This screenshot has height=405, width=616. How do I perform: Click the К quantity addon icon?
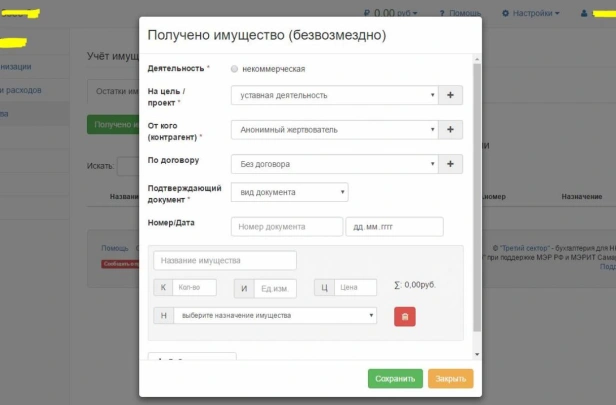tap(163, 288)
